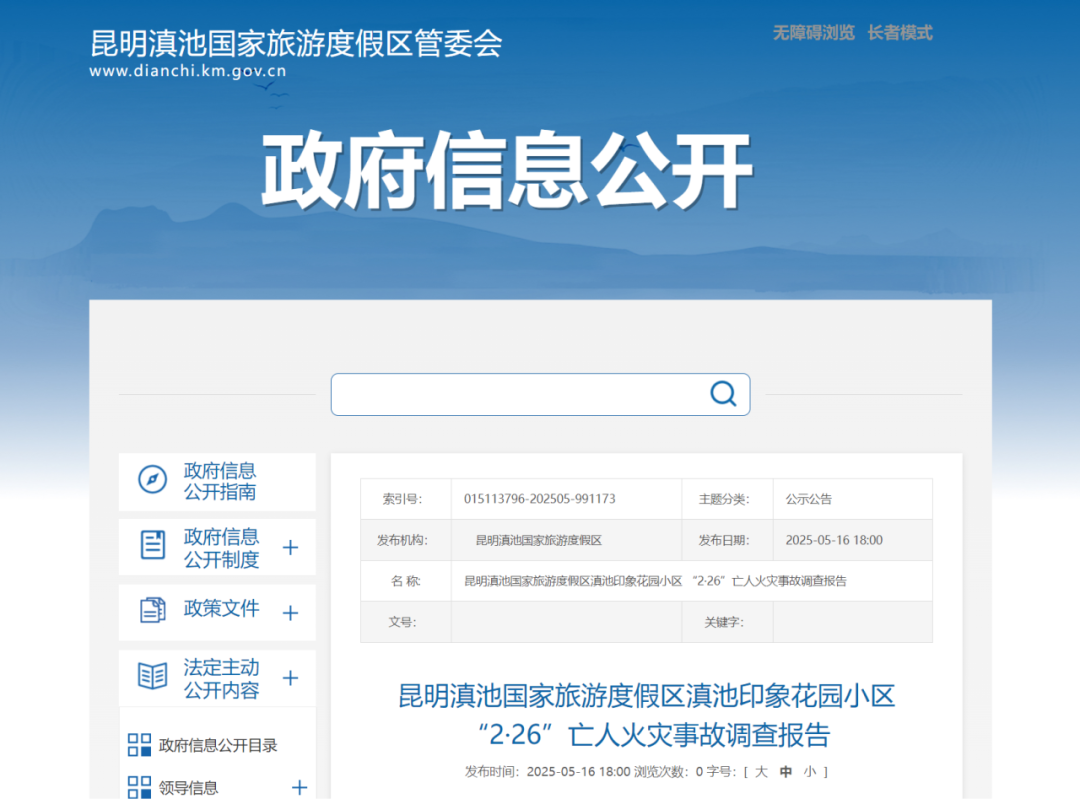Click the grid icon beside 领导信息
The height and width of the screenshot is (799, 1080).
tap(139, 787)
